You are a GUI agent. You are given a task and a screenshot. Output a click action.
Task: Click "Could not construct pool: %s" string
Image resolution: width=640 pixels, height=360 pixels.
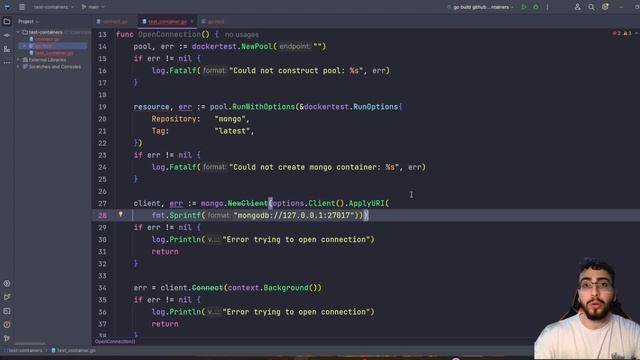tap(296, 71)
